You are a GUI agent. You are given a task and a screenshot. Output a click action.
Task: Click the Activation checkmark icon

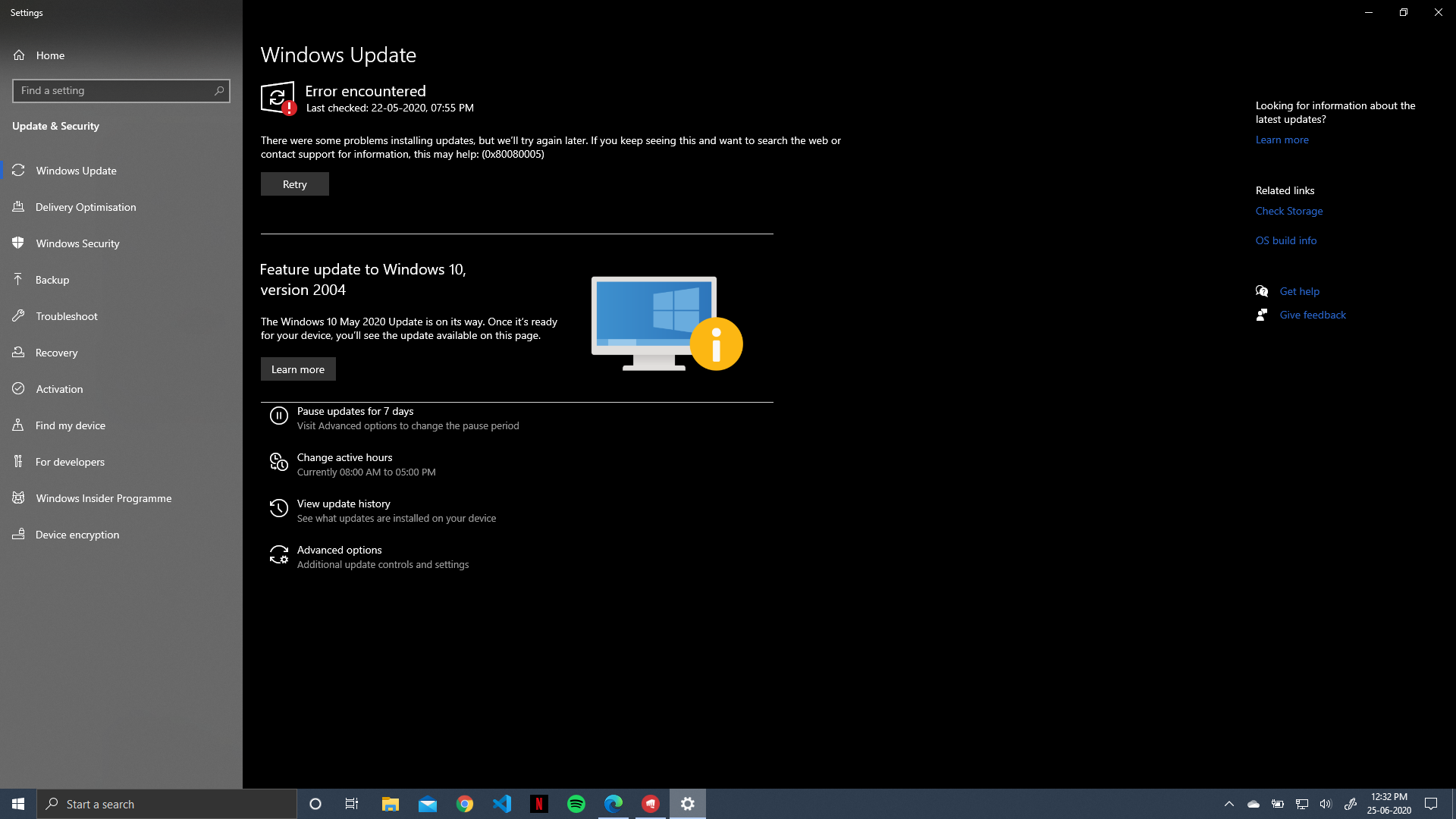coord(19,389)
